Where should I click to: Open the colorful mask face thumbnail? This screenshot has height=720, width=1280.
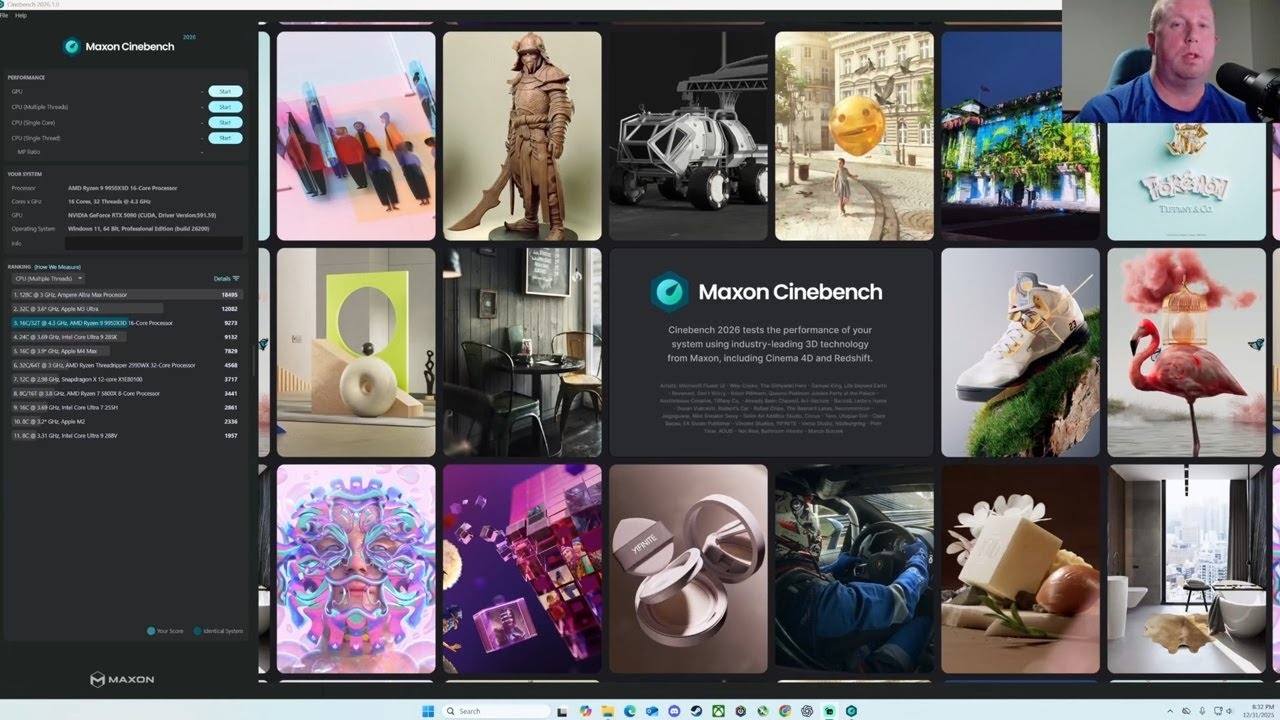pyautogui.click(x=356, y=568)
